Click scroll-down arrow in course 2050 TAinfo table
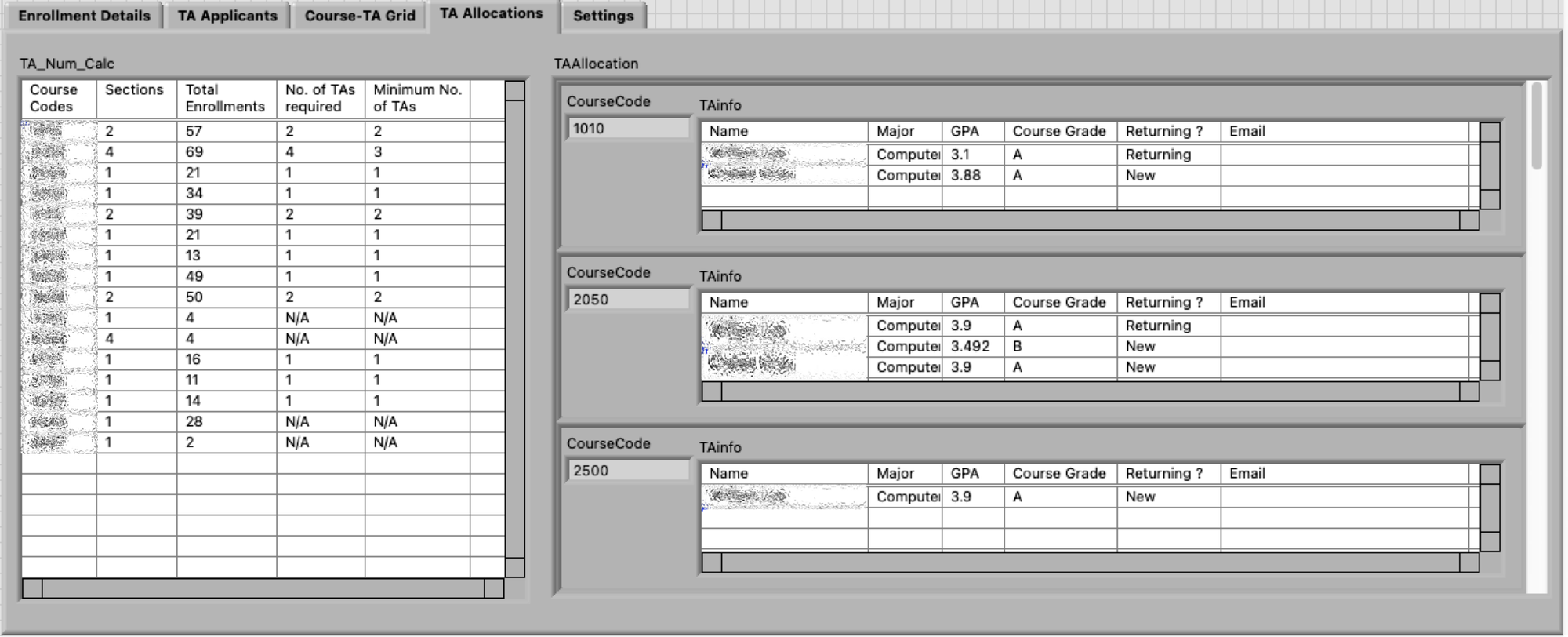The image size is (1568, 637). coord(1490,370)
